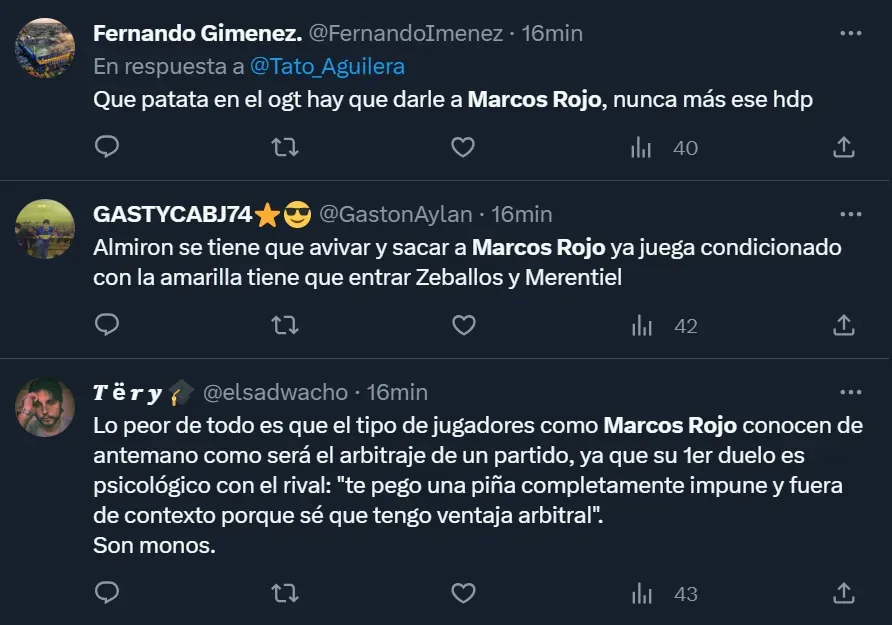Like GASTYCABJ74's tweet about Almiron
The height and width of the screenshot is (625, 892).
[x=462, y=325]
